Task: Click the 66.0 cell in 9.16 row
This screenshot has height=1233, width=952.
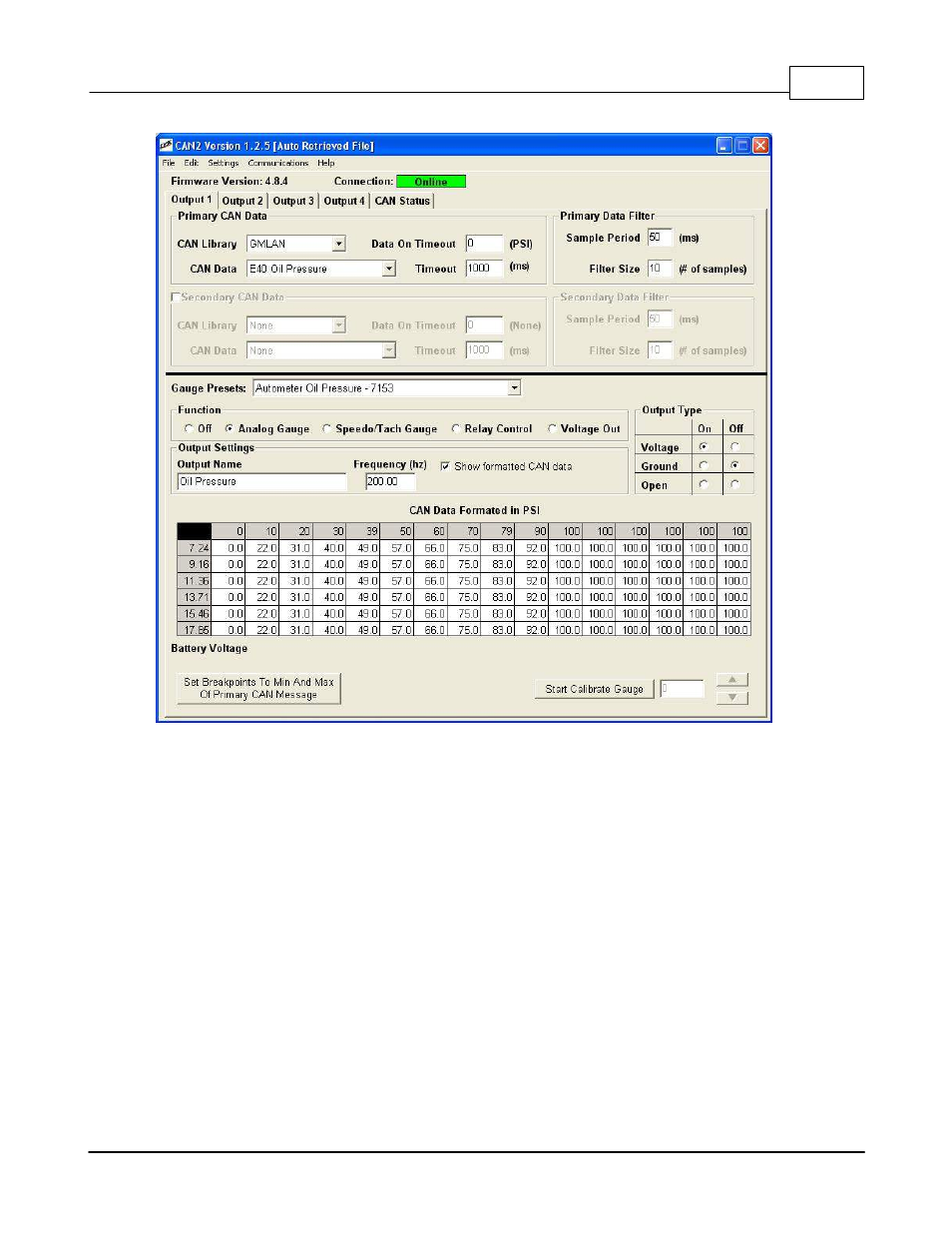Action: (431, 564)
